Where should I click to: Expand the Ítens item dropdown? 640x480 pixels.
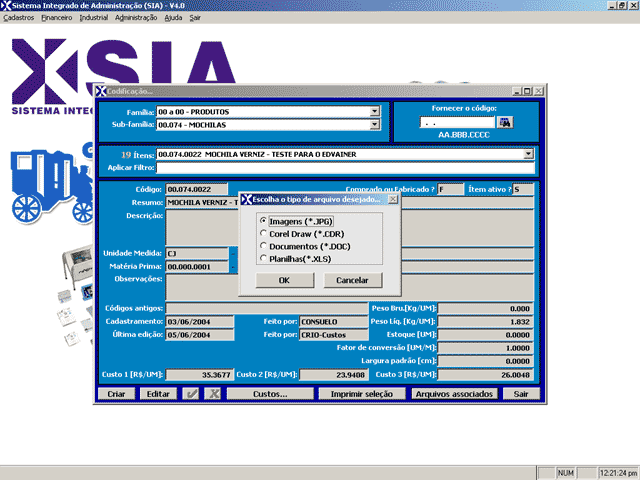click(528, 154)
